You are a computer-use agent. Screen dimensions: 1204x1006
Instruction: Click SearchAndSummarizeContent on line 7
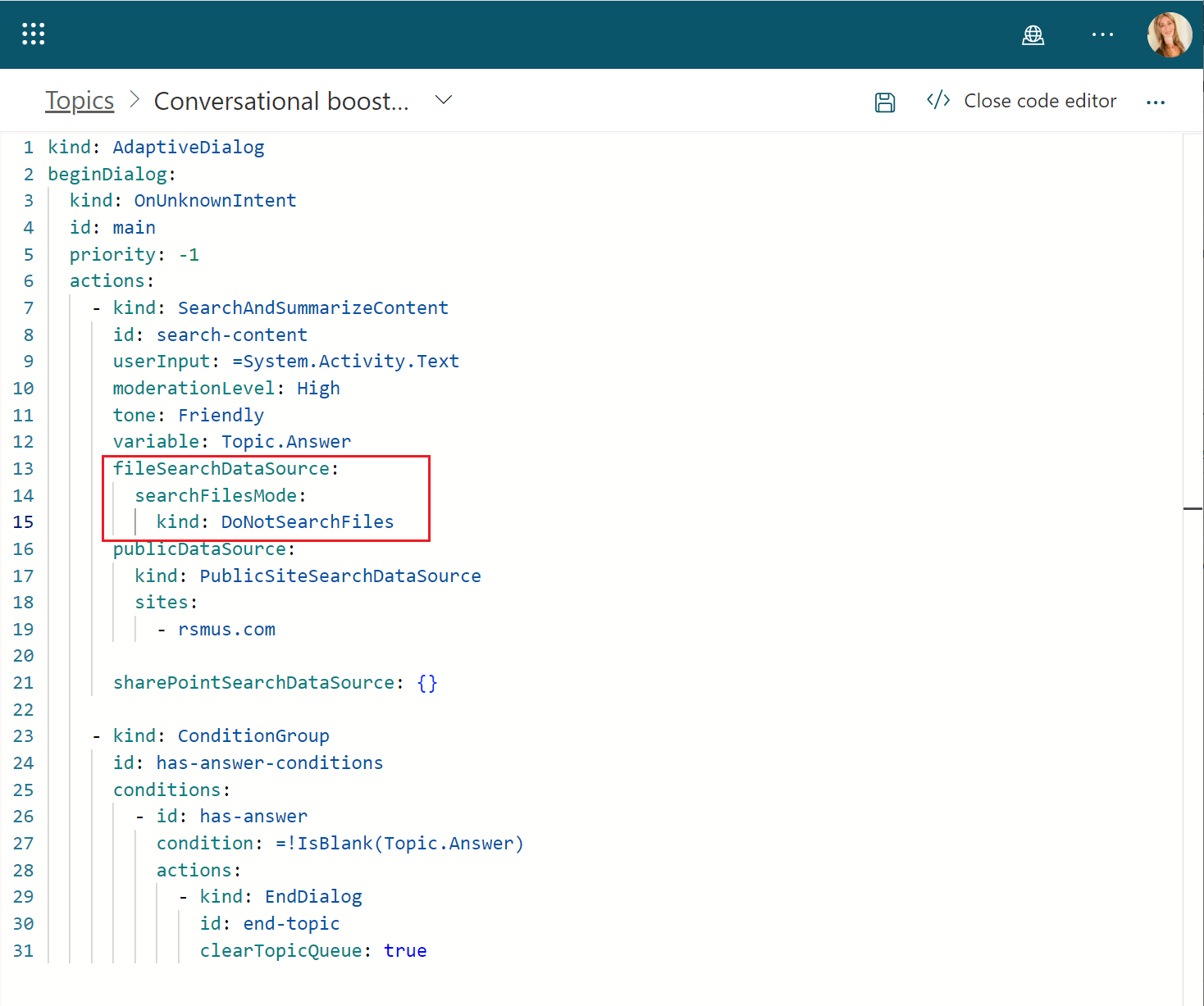point(313,307)
